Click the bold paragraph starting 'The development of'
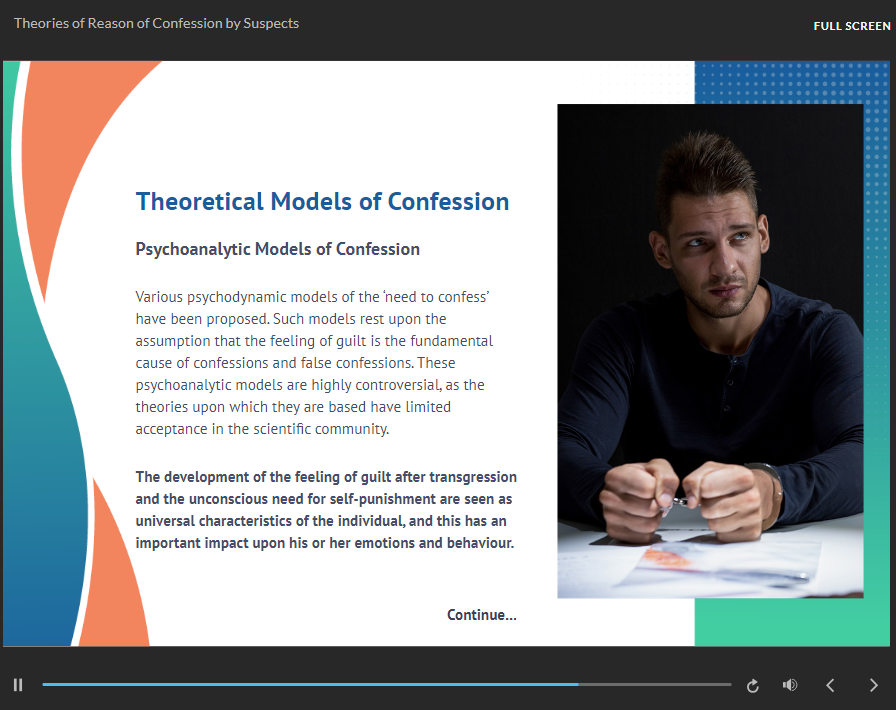896x710 pixels. tap(326, 510)
